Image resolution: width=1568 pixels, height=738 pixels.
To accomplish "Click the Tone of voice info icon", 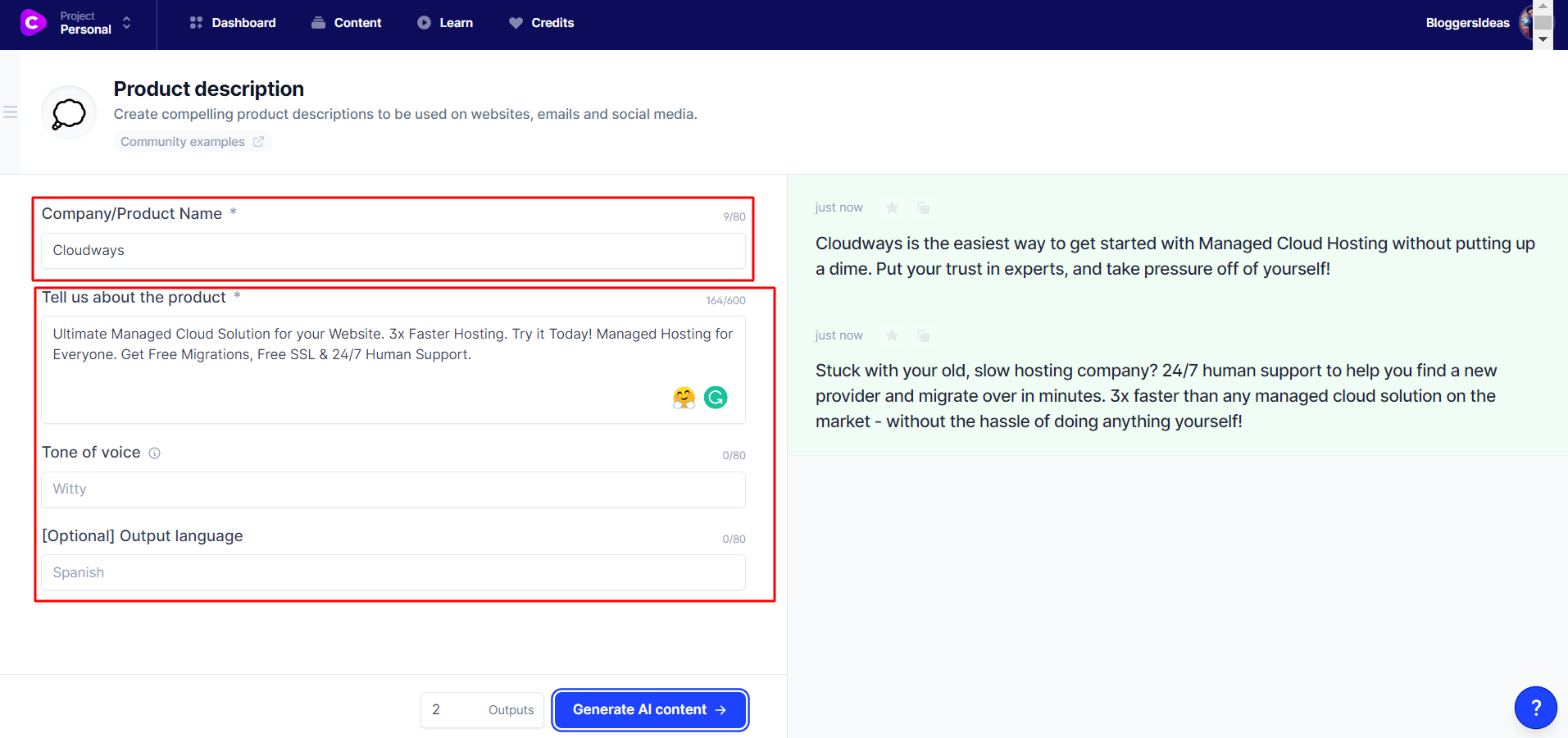I will (154, 453).
